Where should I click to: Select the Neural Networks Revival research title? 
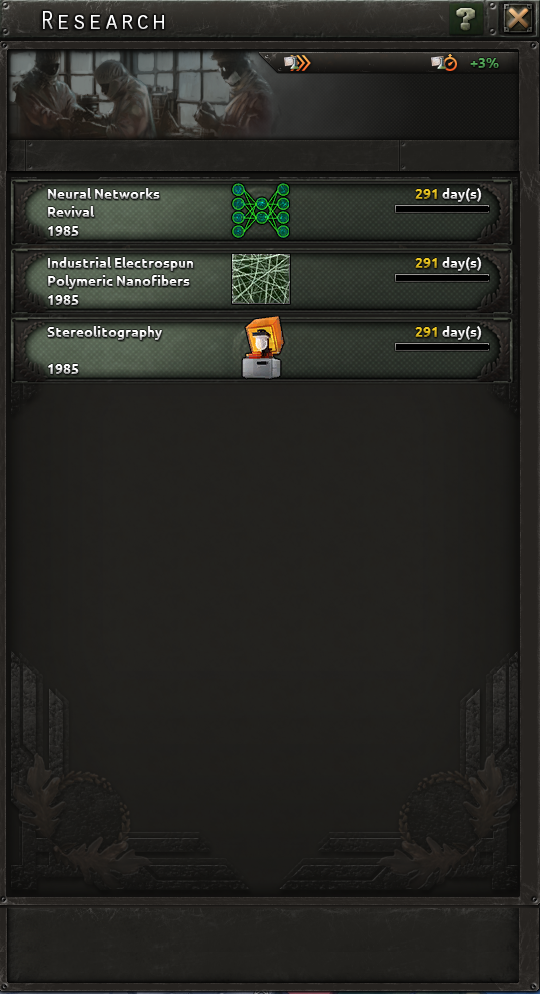coord(103,203)
